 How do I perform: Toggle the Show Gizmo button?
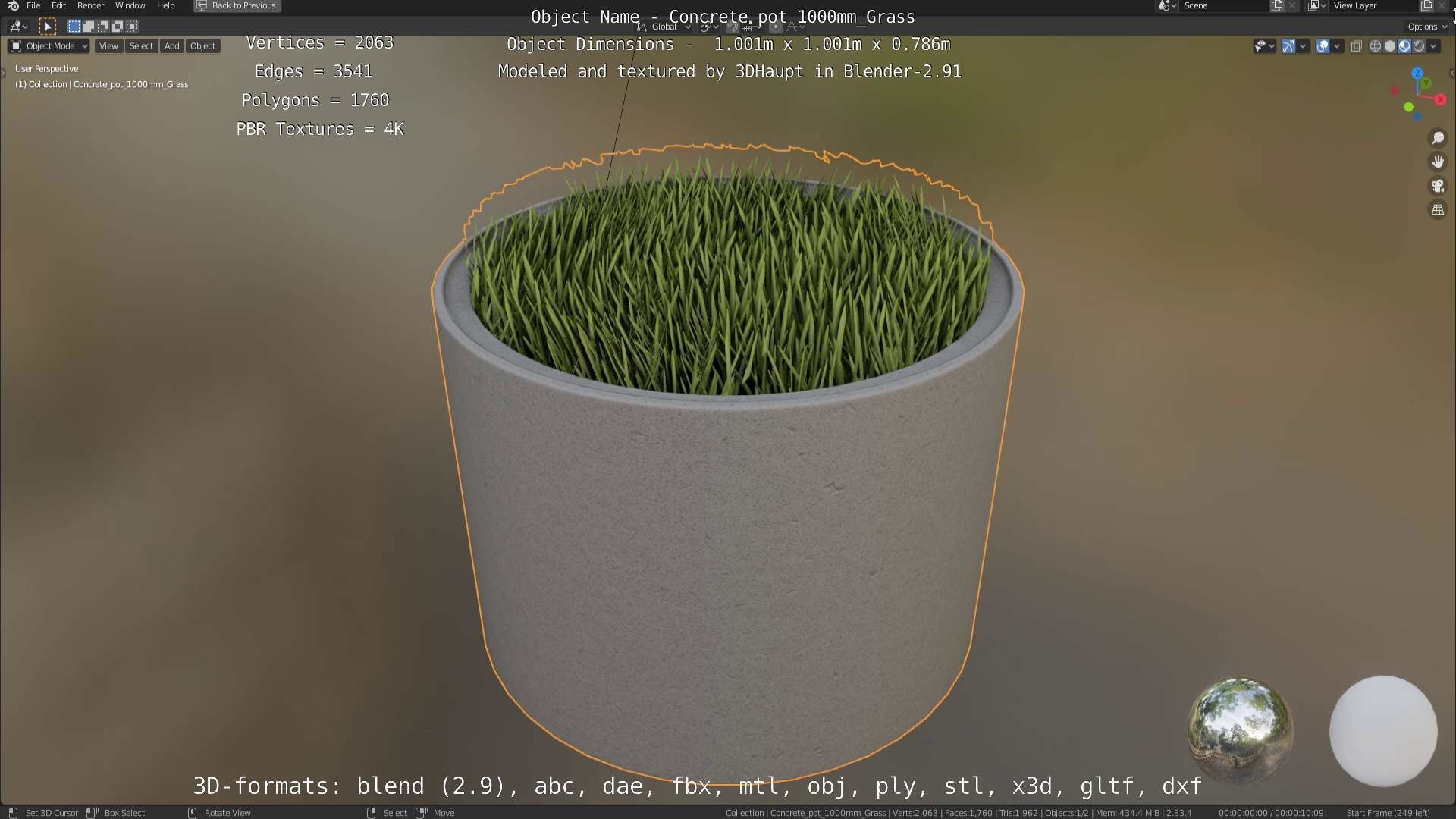[x=1288, y=46]
